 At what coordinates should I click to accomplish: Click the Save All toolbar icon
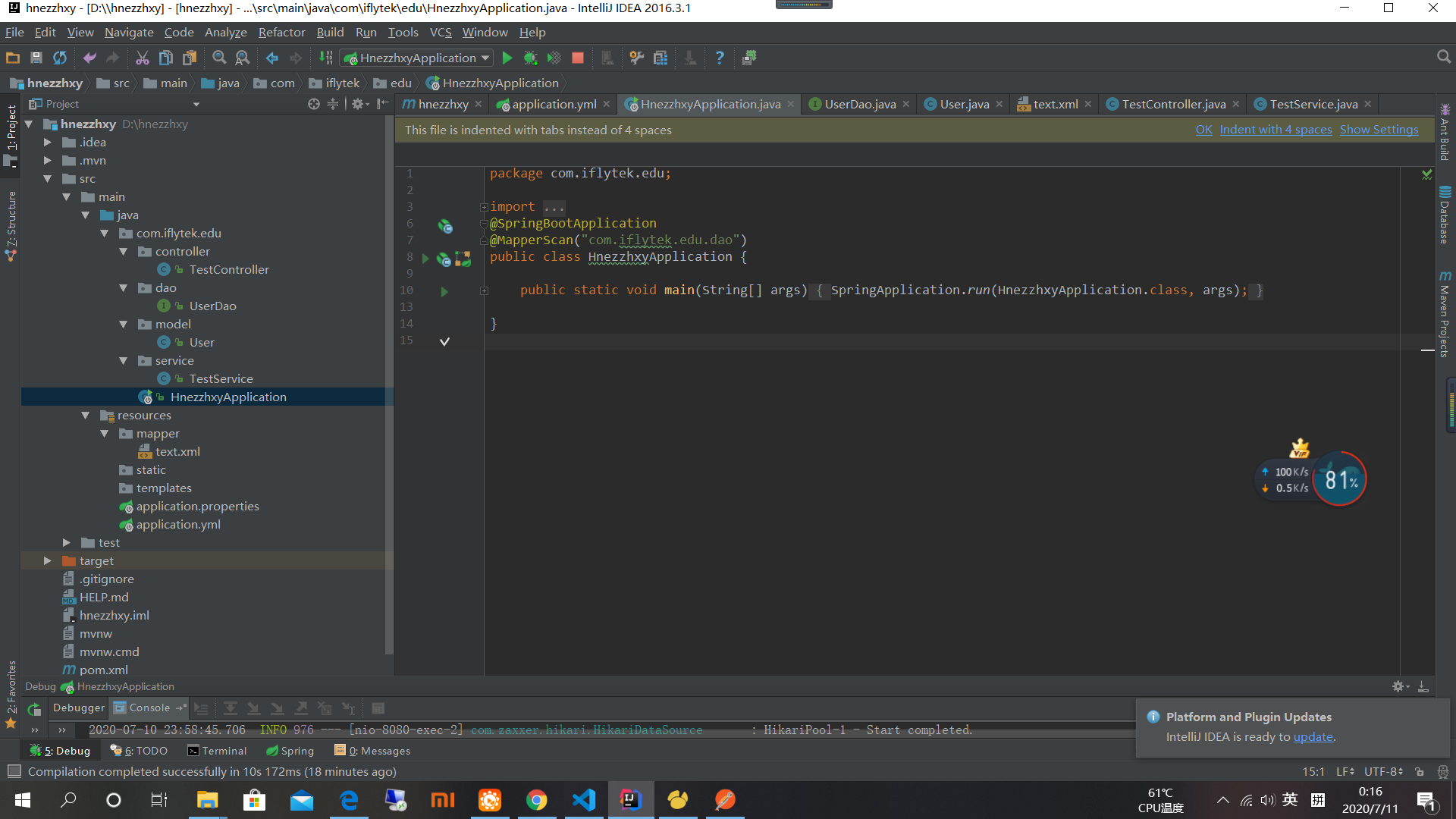[36, 58]
